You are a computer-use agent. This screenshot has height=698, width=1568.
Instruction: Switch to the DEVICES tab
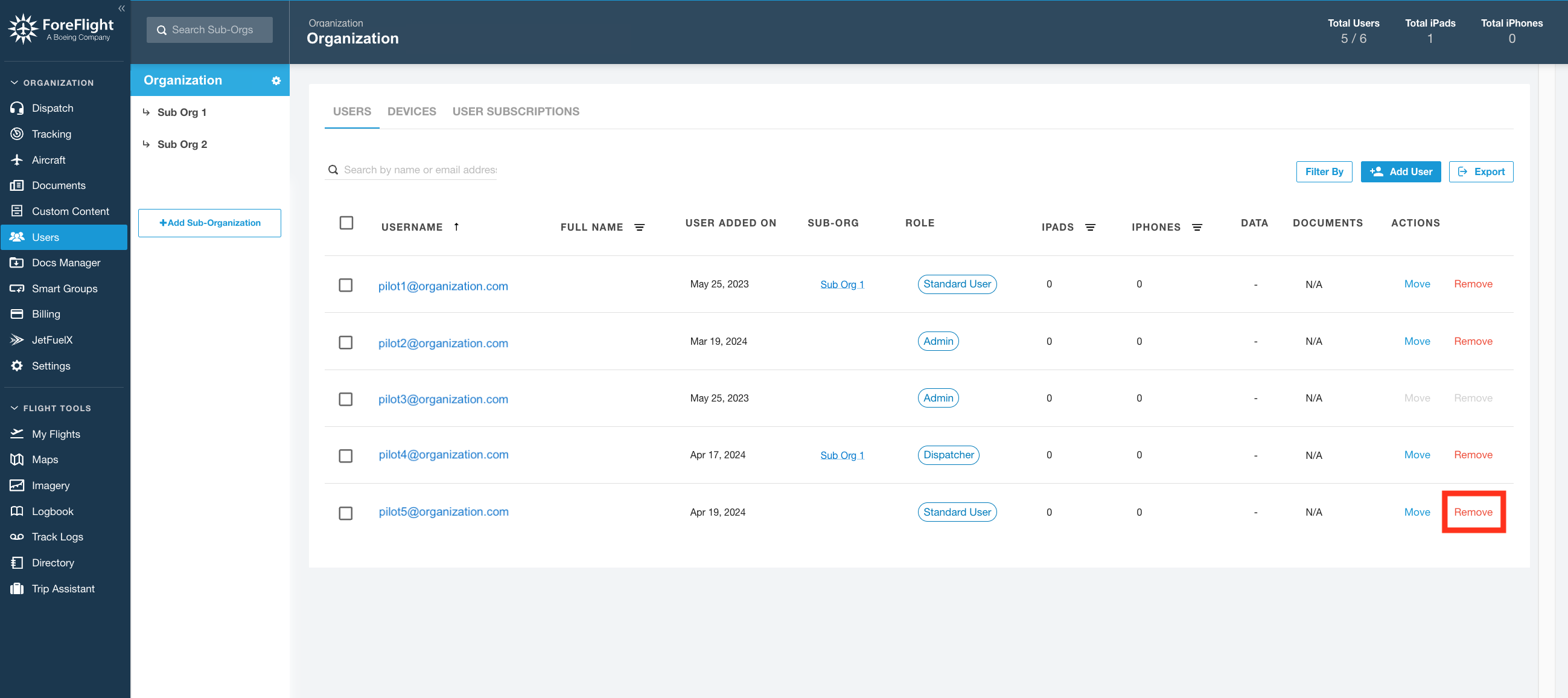coord(412,112)
